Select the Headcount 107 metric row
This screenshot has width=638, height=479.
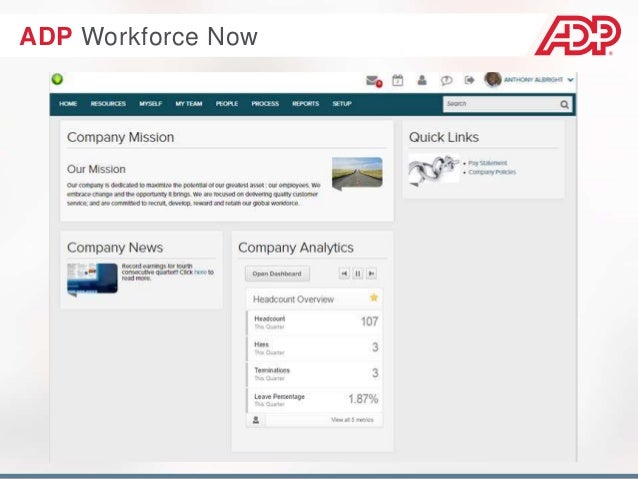[x=314, y=322]
